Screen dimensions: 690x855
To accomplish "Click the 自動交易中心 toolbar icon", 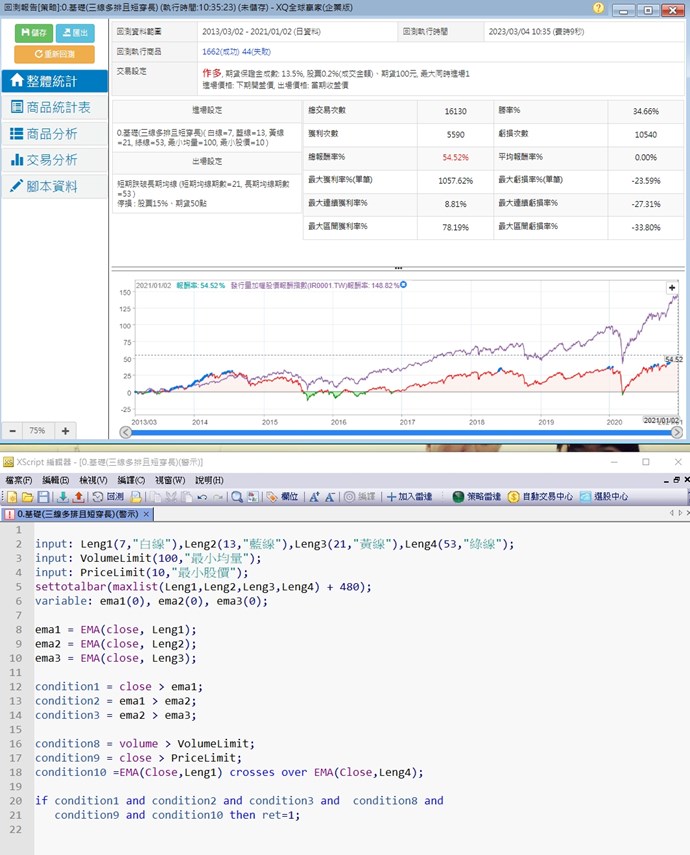I will click(540, 497).
